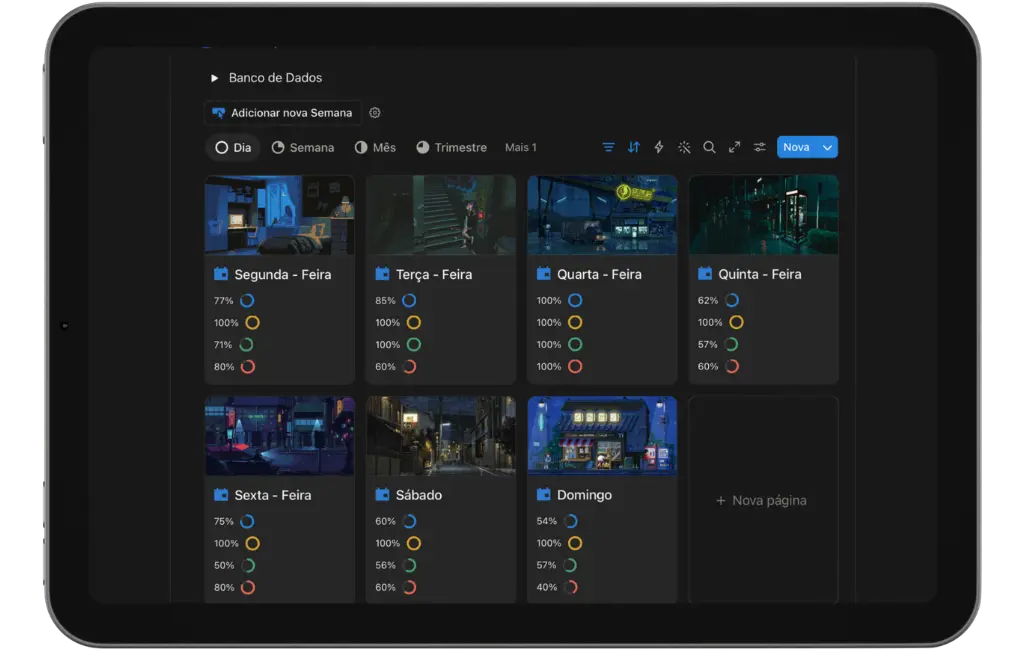Click the 77% blue progress ring on Segunda
1024x649 pixels.
[x=247, y=300]
